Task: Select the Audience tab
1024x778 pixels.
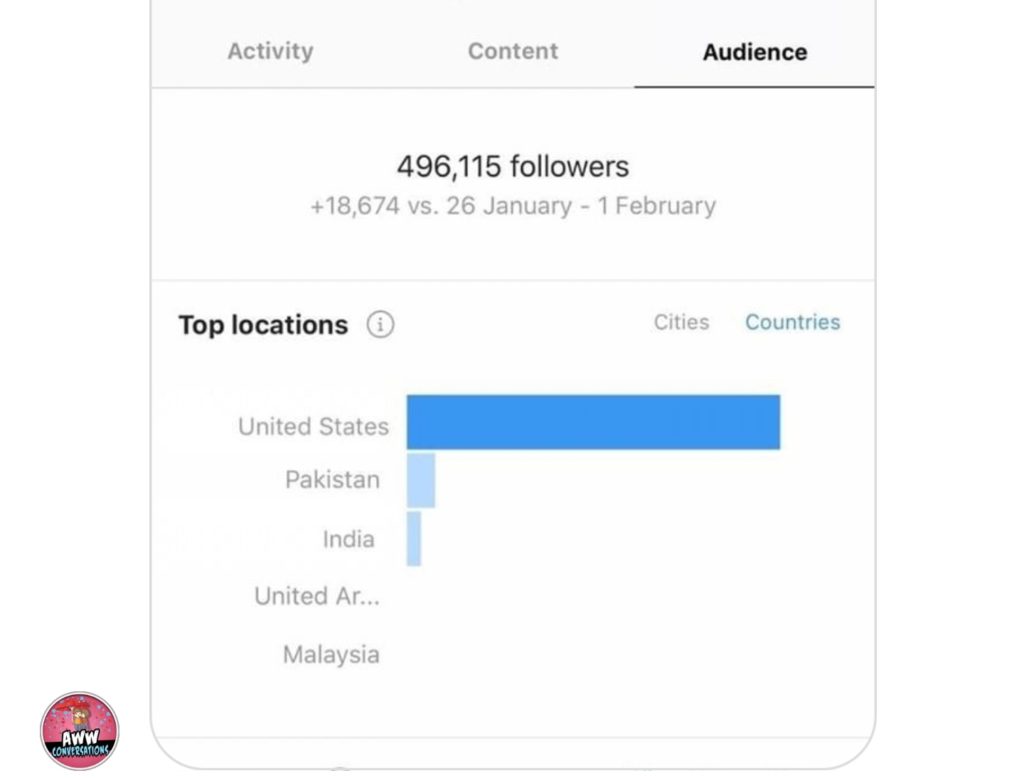Action: pyautogui.click(x=755, y=52)
